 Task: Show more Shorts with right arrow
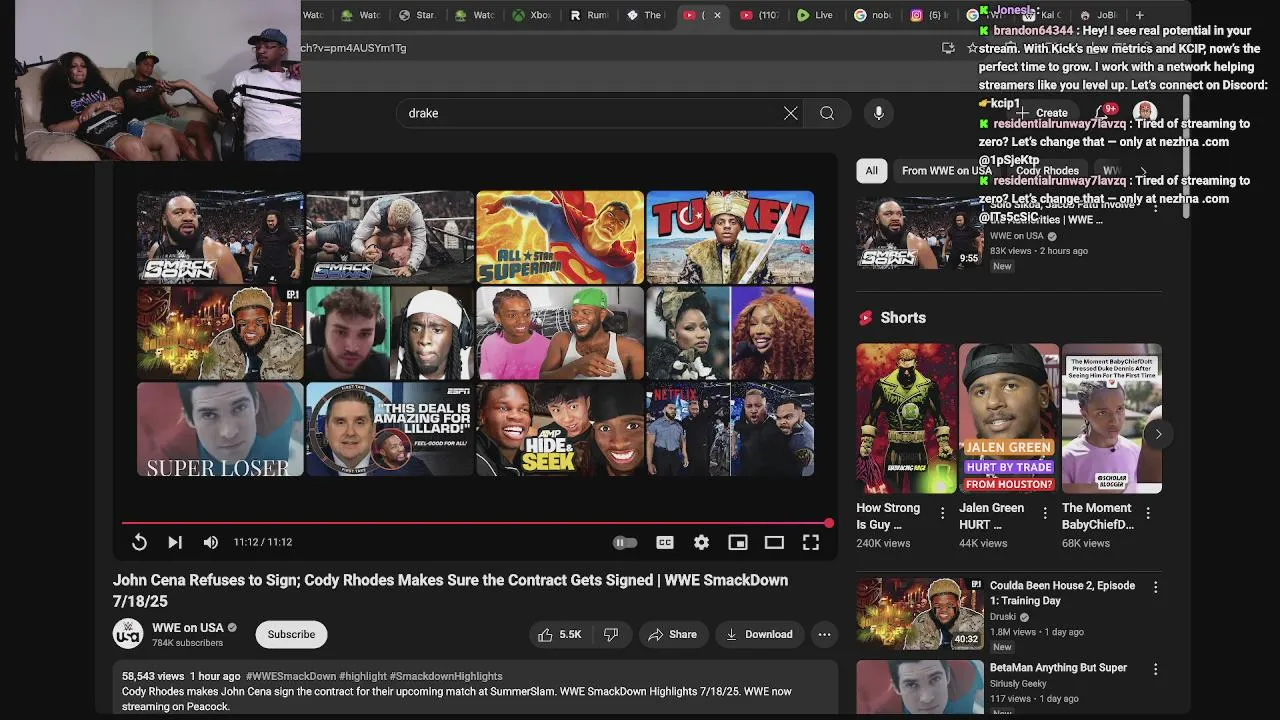[1158, 434]
